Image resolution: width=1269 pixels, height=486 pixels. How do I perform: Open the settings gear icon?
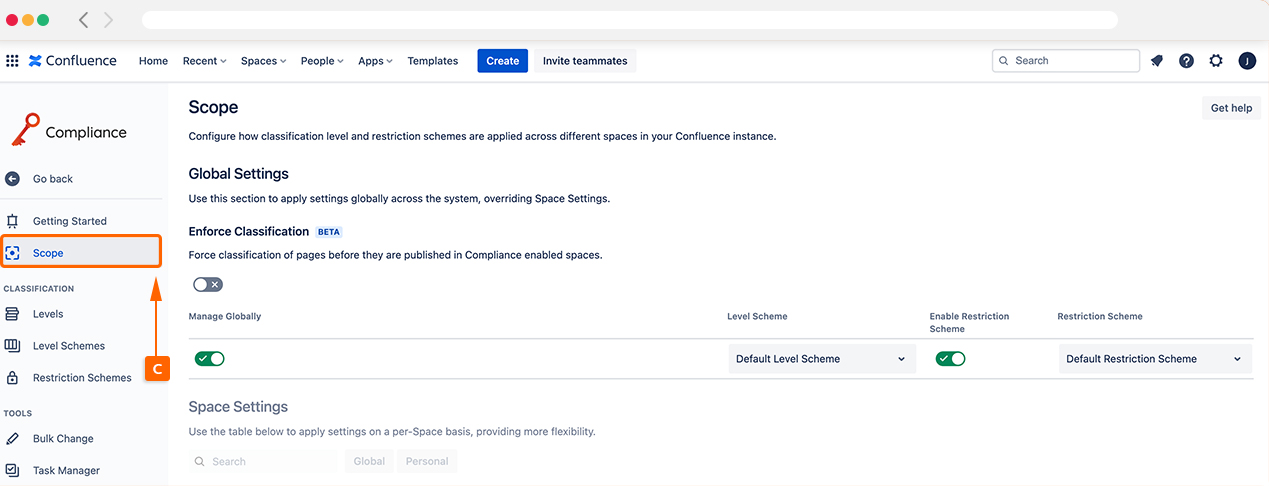point(1216,61)
